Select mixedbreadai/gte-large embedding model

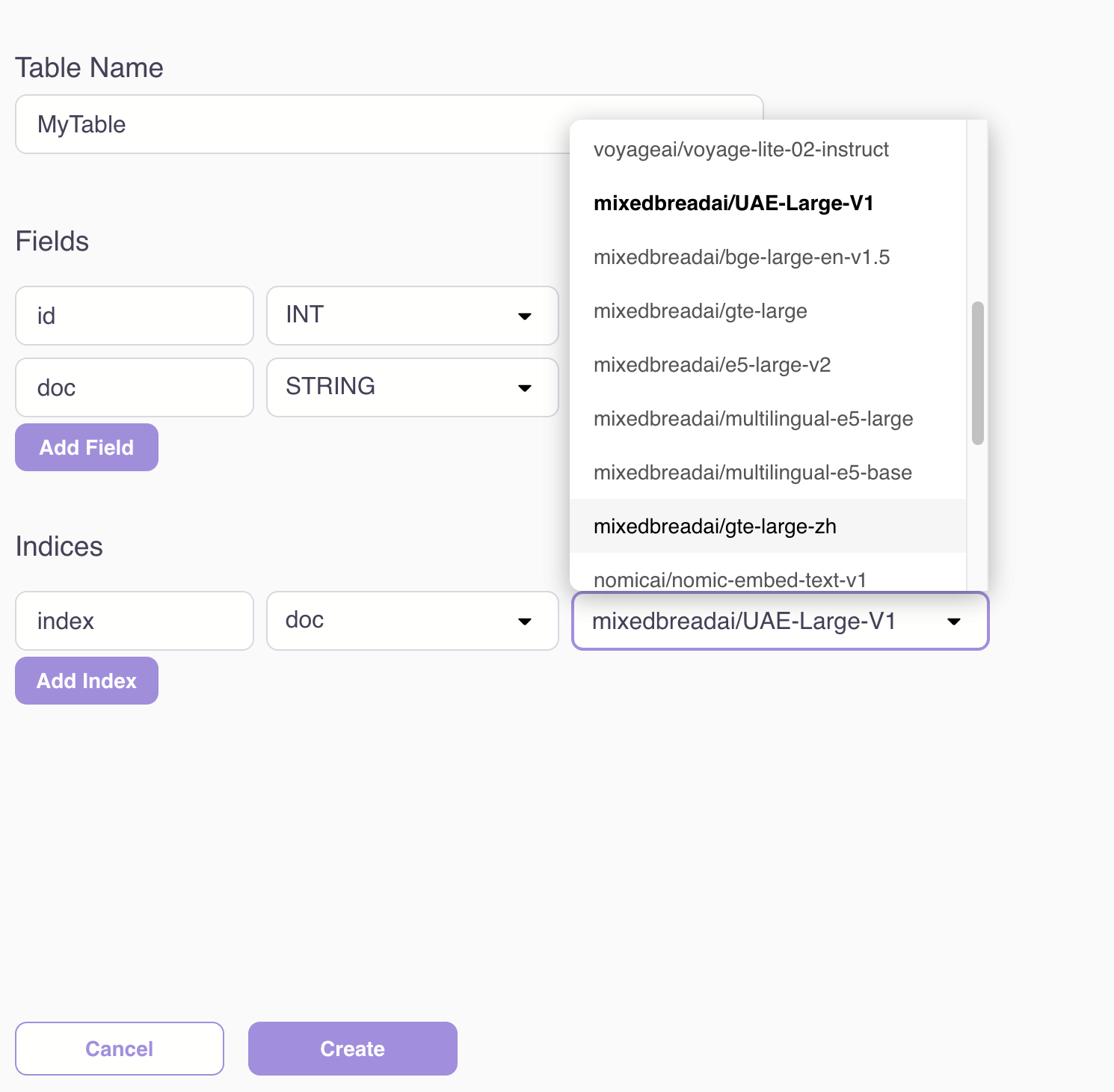point(700,311)
